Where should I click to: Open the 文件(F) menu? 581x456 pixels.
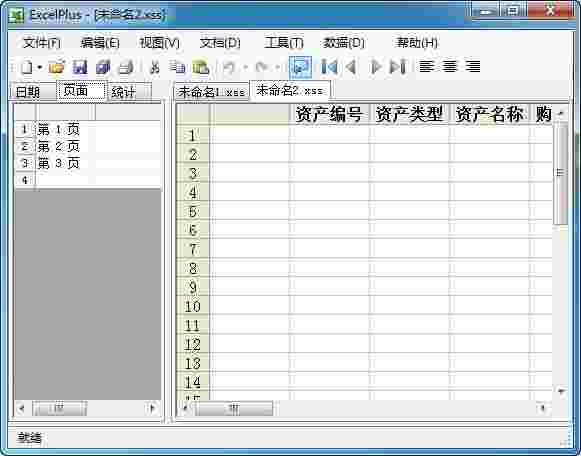[42, 43]
